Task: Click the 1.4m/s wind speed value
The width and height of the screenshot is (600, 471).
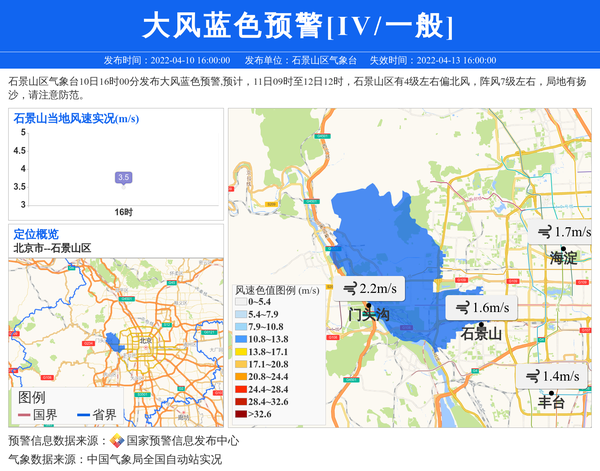Action: [561, 376]
